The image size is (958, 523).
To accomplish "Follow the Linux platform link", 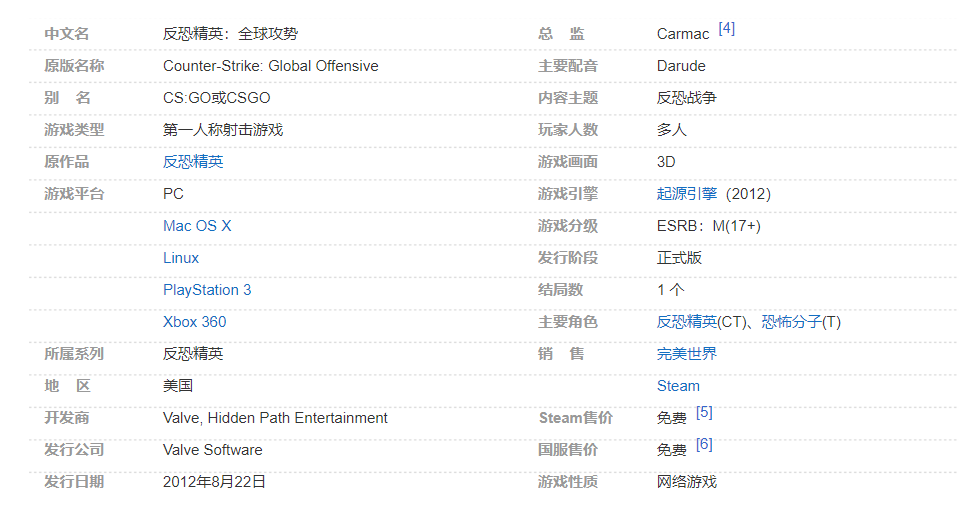I will (x=181, y=258).
